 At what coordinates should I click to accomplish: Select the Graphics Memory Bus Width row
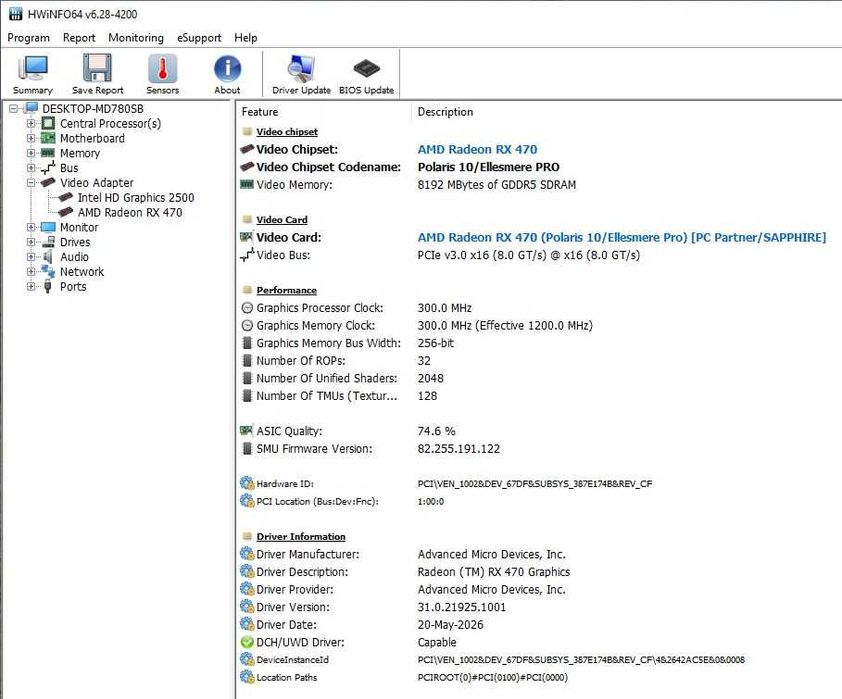538,343
